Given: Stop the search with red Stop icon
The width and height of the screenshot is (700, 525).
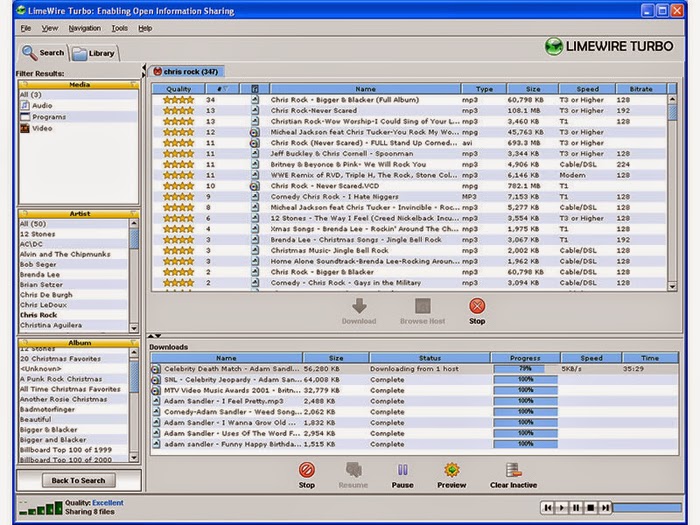Looking at the screenshot, I should [477, 306].
